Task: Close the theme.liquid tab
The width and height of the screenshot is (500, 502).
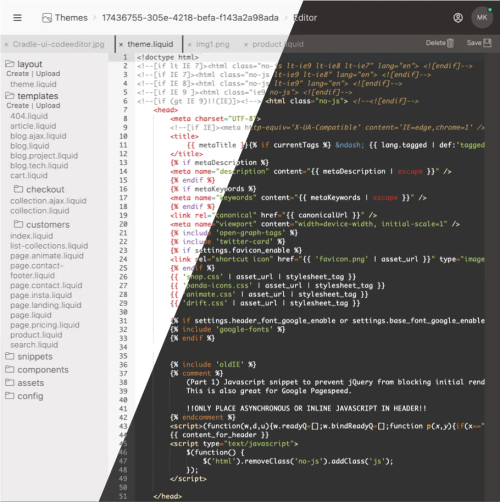Action: [x=121, y=44]
